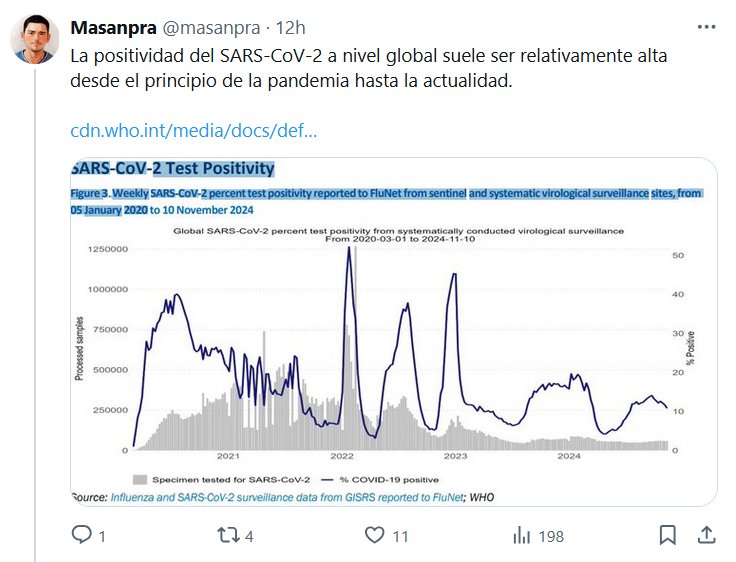Click the reply speech bubble icon
The width and height of the screenshot is (736, 562).
82,536
